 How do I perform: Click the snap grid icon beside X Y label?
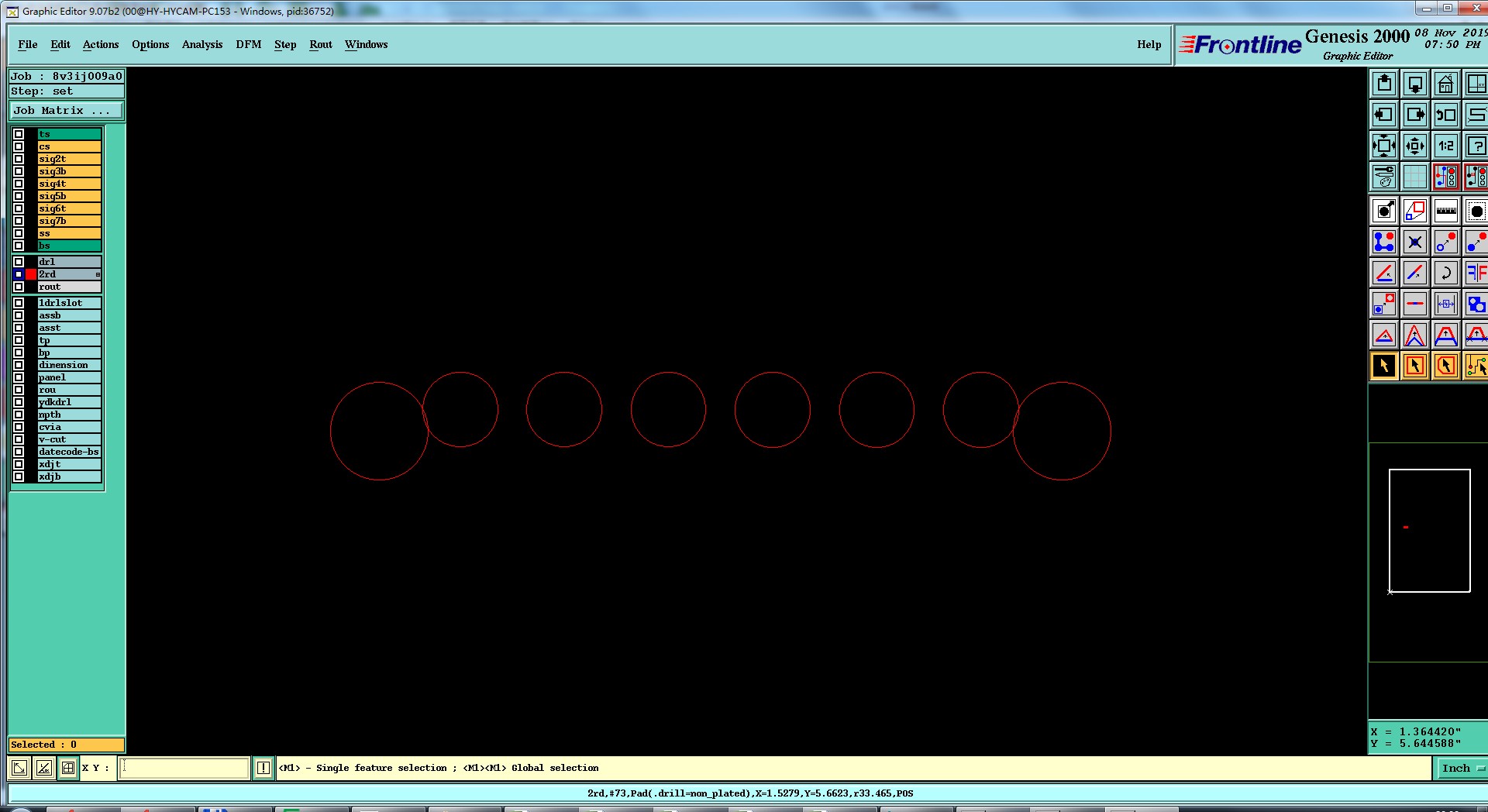tap(68, 768)
